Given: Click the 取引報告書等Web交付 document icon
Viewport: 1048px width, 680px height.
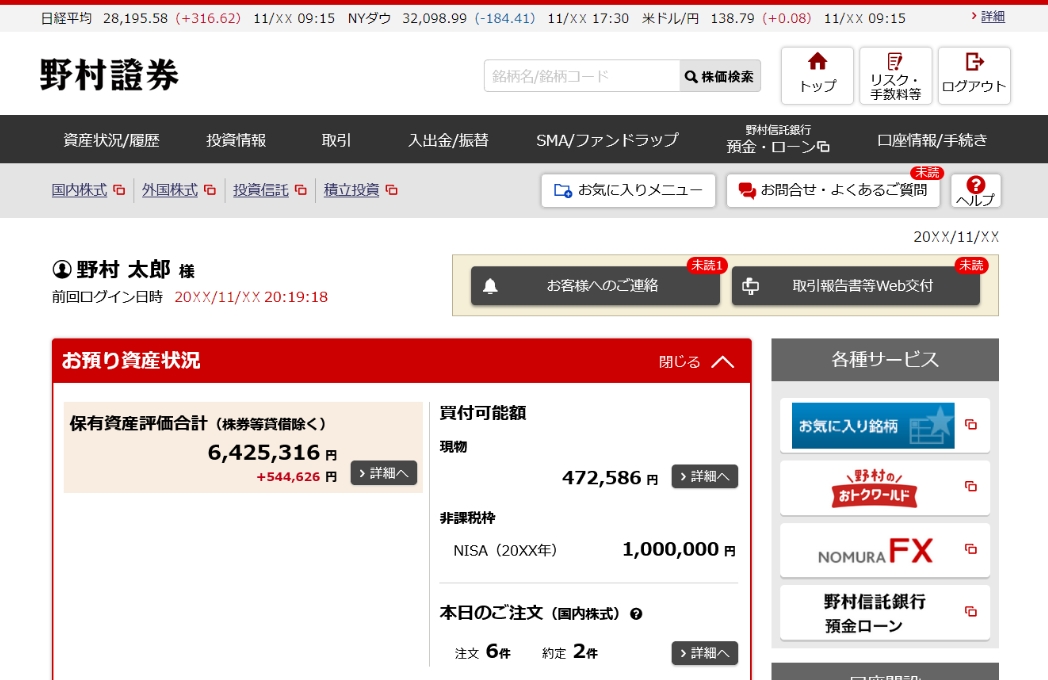Looking at the screenshot, I should point(751,286).
